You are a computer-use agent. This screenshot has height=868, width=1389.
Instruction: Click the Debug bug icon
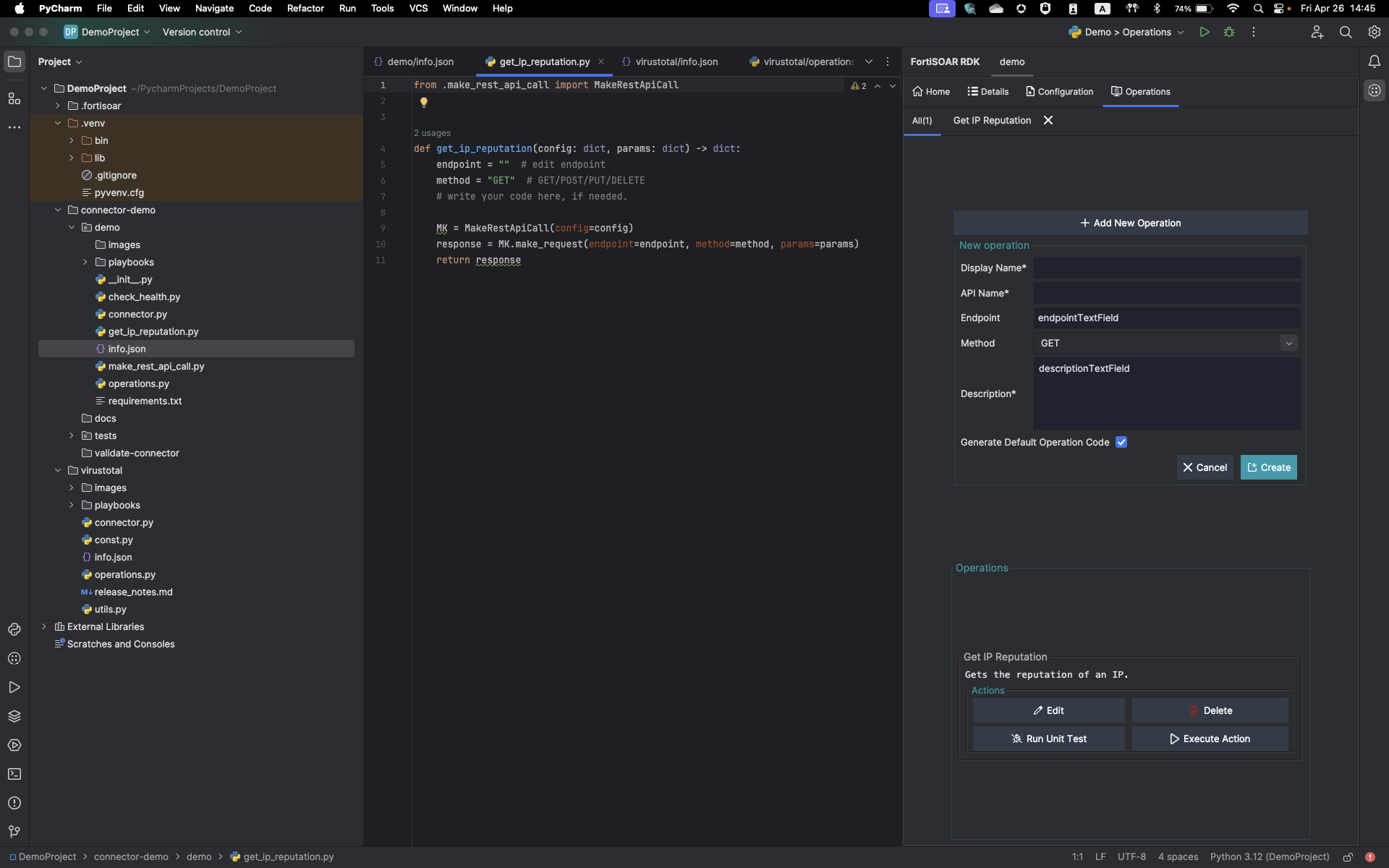1228,32
